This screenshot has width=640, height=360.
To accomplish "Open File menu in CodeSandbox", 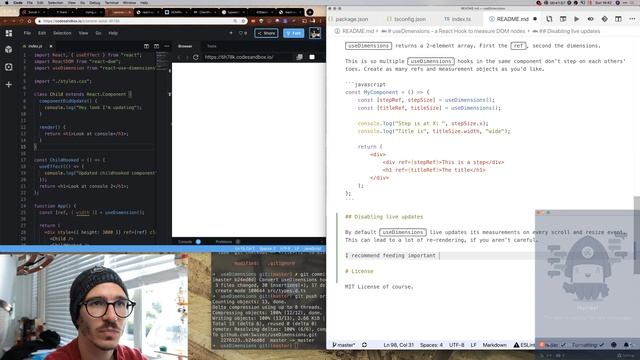I will [27, 33].
